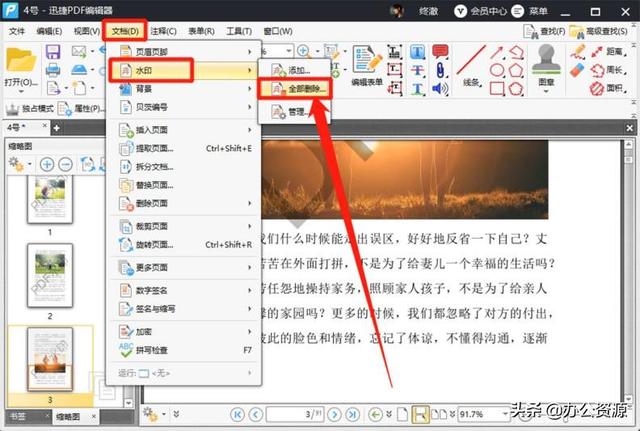Choose 拆分文档 split document entry

click(x=184, y=167)
